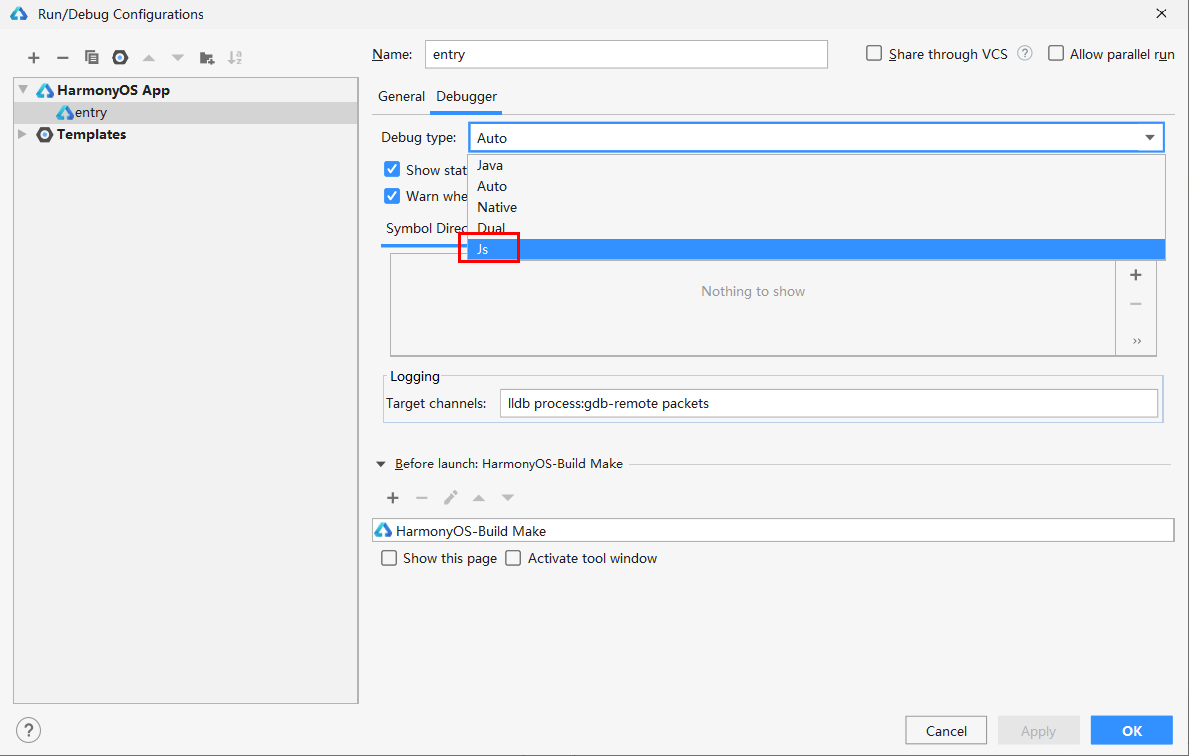Expand the Templates tree node
1189x756 pixels.
click(x=23, y=134)
